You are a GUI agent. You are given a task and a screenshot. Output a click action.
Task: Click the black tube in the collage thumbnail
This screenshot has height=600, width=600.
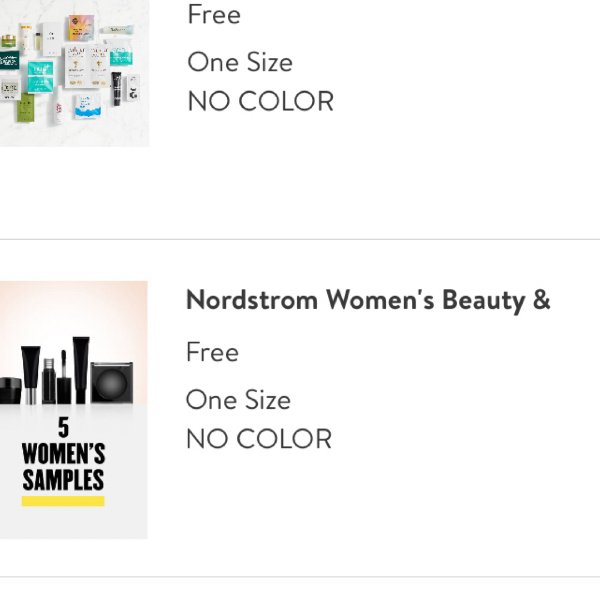pos(117,89)
